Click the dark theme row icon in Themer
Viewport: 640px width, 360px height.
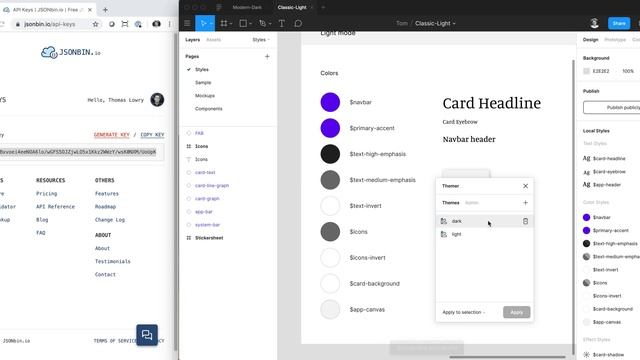[444, 221]
